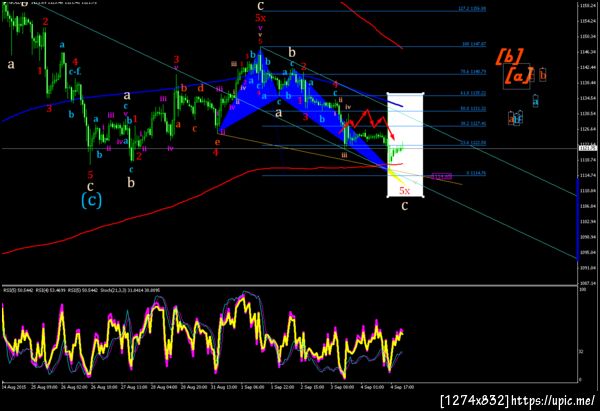Click the red 5x label at chart top
The height and width of the screenshot is (411, 600).
[260, 18]
